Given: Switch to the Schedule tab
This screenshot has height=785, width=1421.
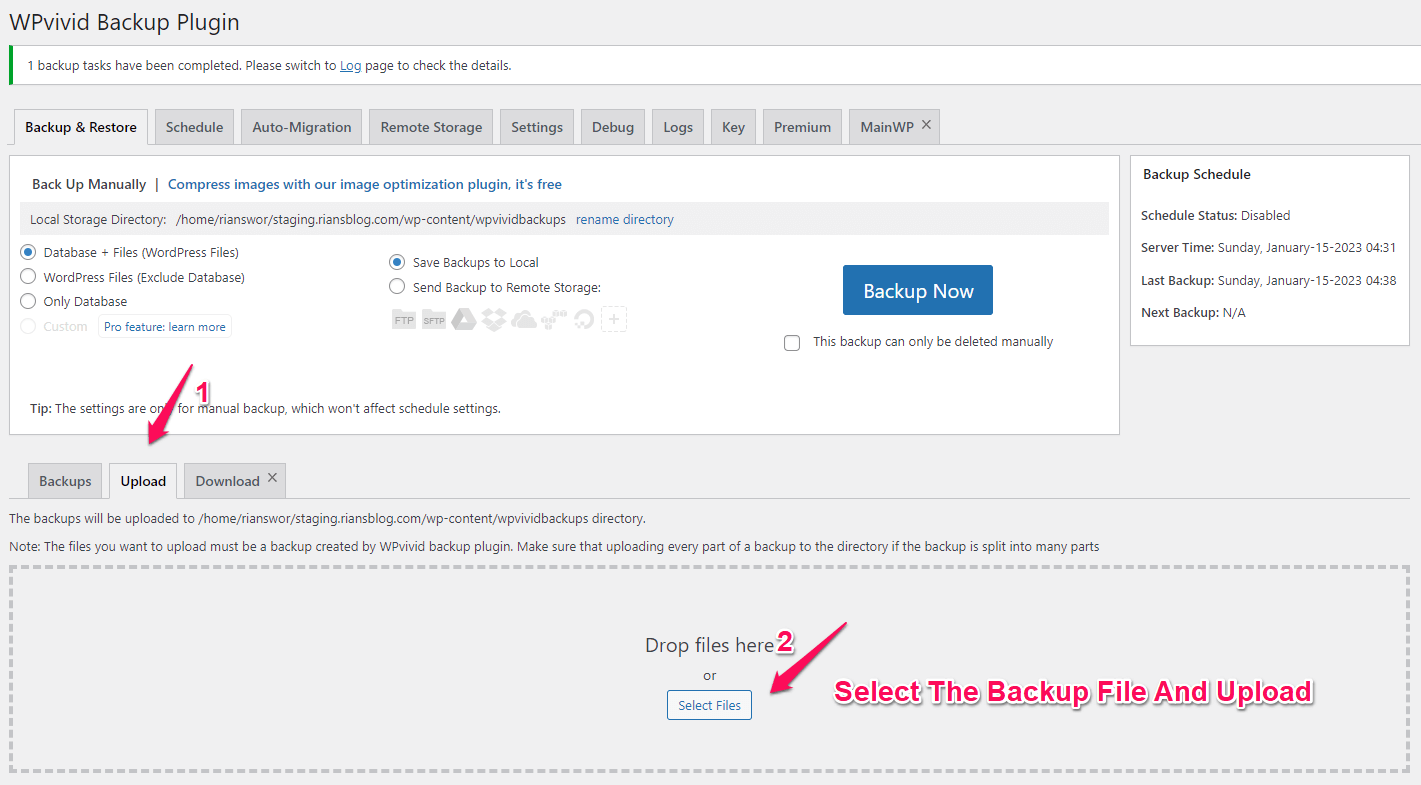Looking at the screenshot, I should (194, 127).
